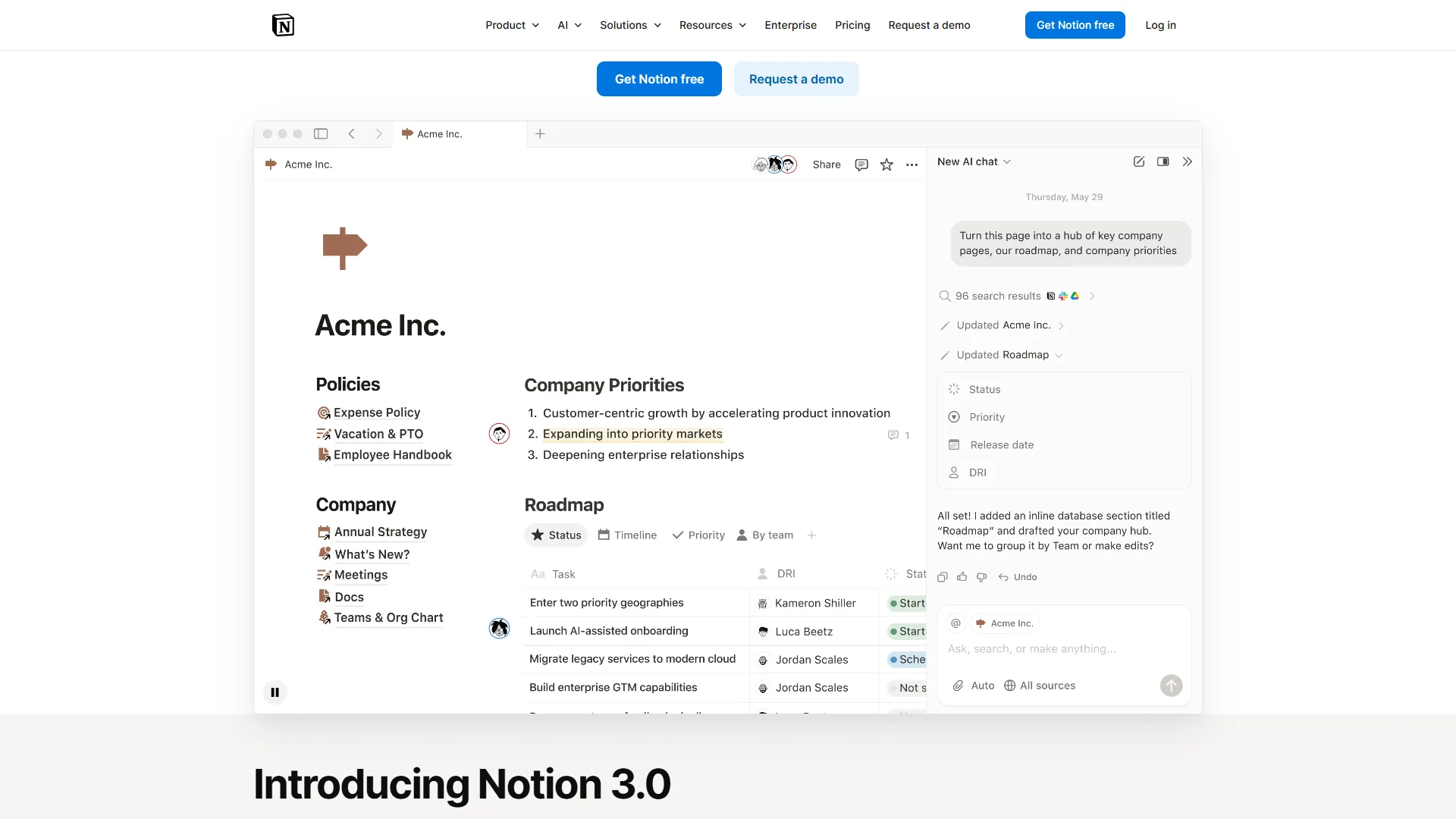Viewport: 1456px width, 819px height.
Task: Give thumbs down to AI response
Action: 982,577
